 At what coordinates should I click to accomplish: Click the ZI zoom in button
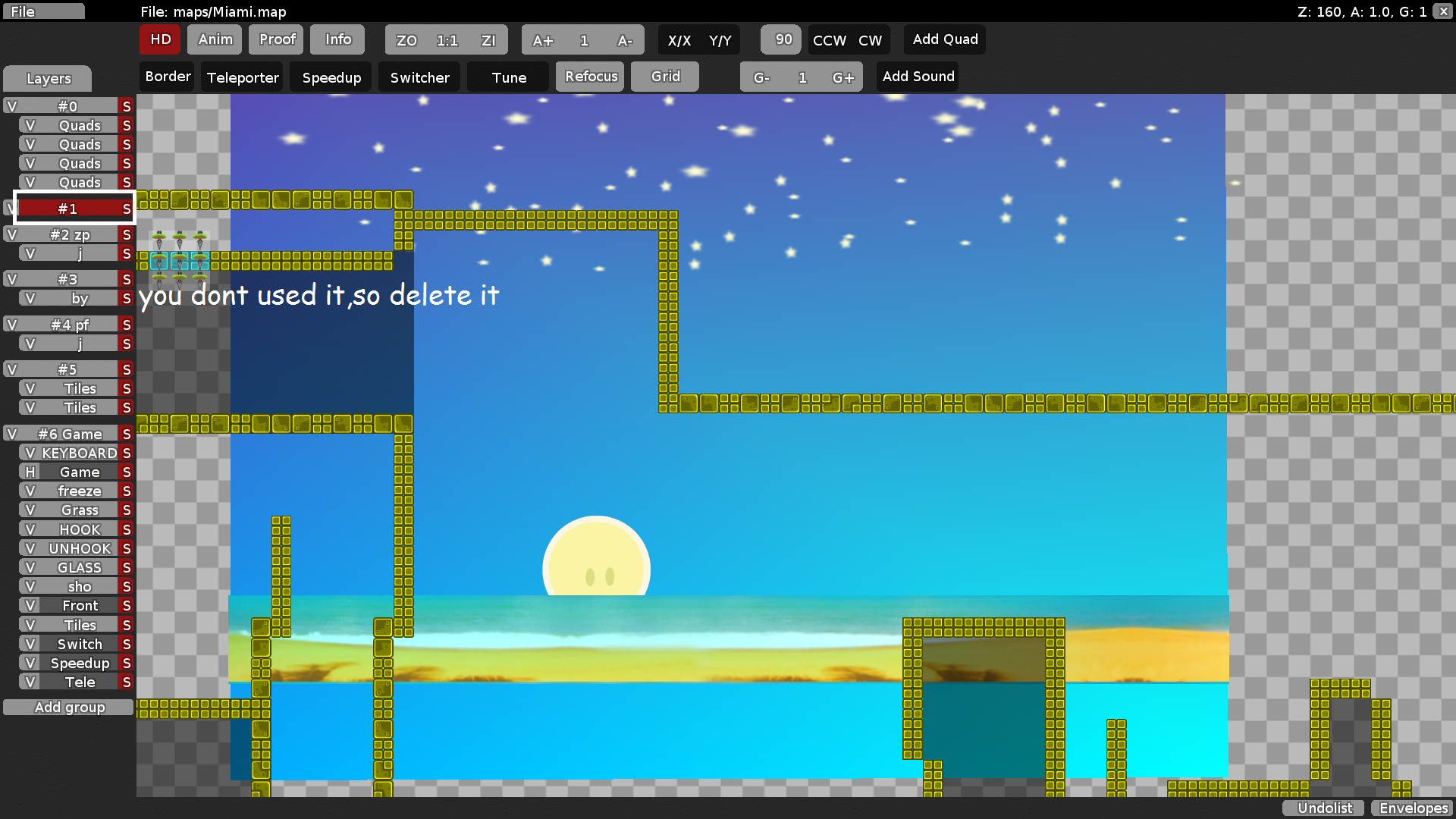(488, 40)
